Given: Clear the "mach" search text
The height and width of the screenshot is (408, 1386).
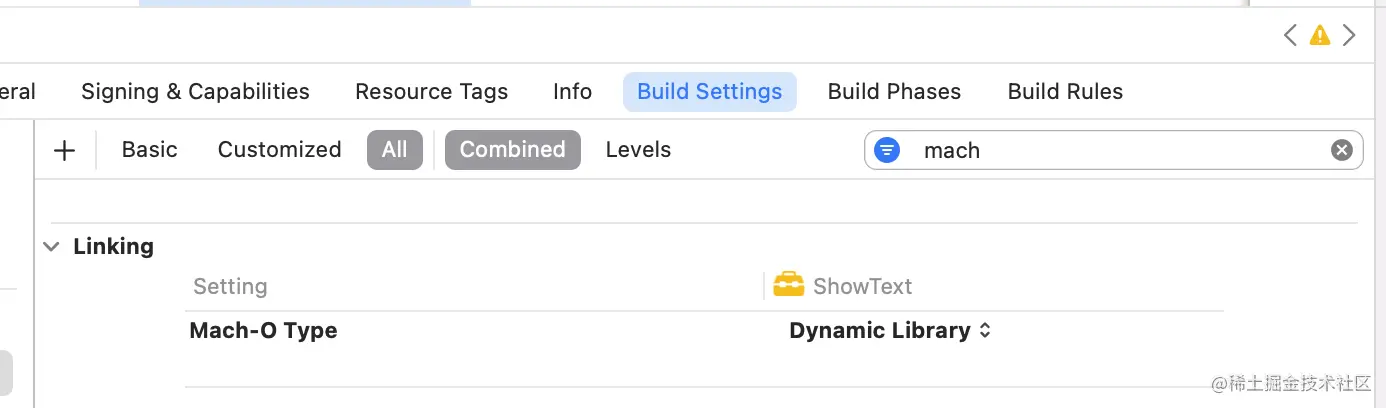Looking at the screenshot, I should click(x=1341, y=150).
